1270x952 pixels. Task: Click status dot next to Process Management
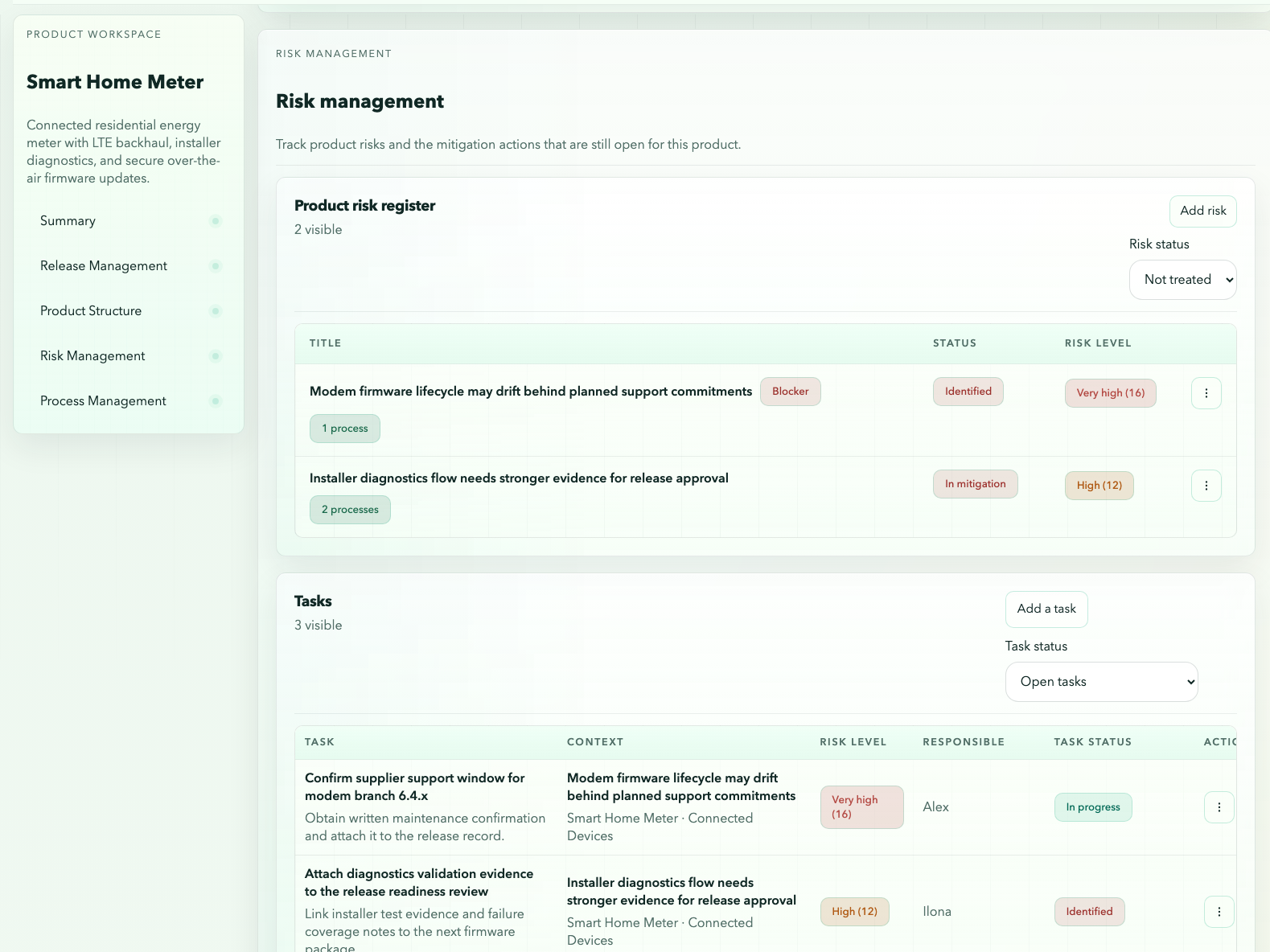216,401
